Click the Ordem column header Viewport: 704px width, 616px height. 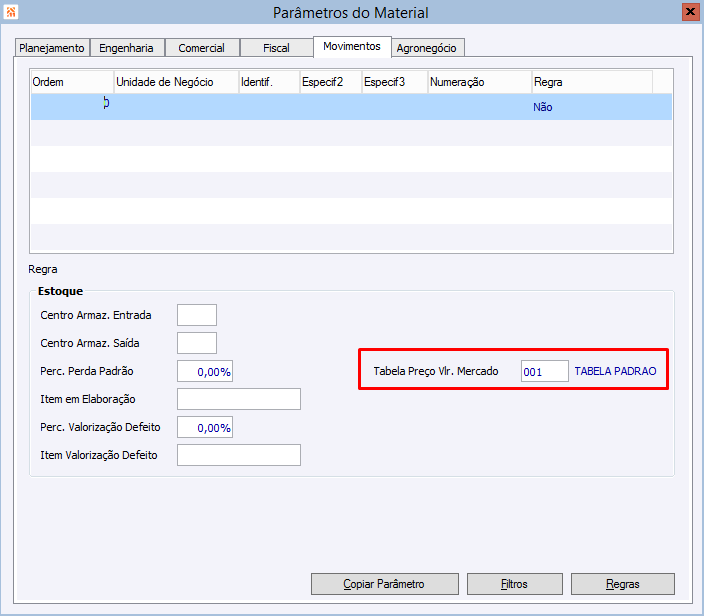coord(72,82)
